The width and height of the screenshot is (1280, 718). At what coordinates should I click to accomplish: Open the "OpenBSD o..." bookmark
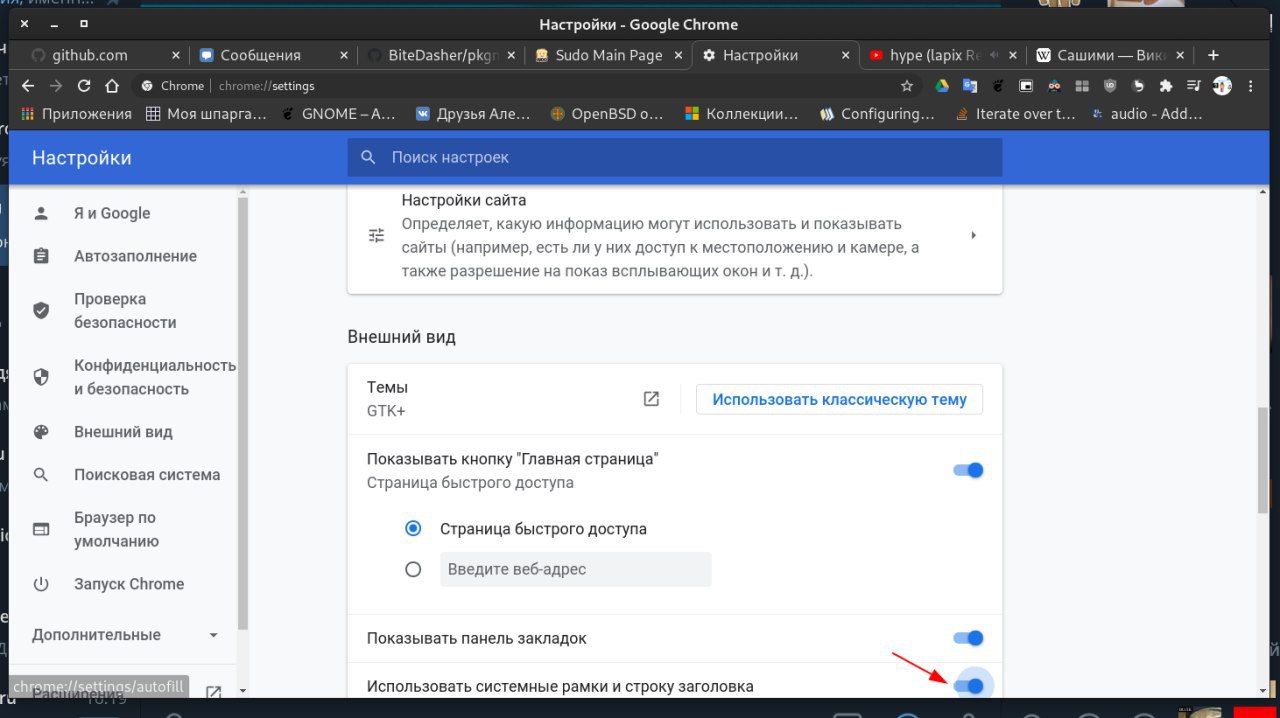[607, 114]
